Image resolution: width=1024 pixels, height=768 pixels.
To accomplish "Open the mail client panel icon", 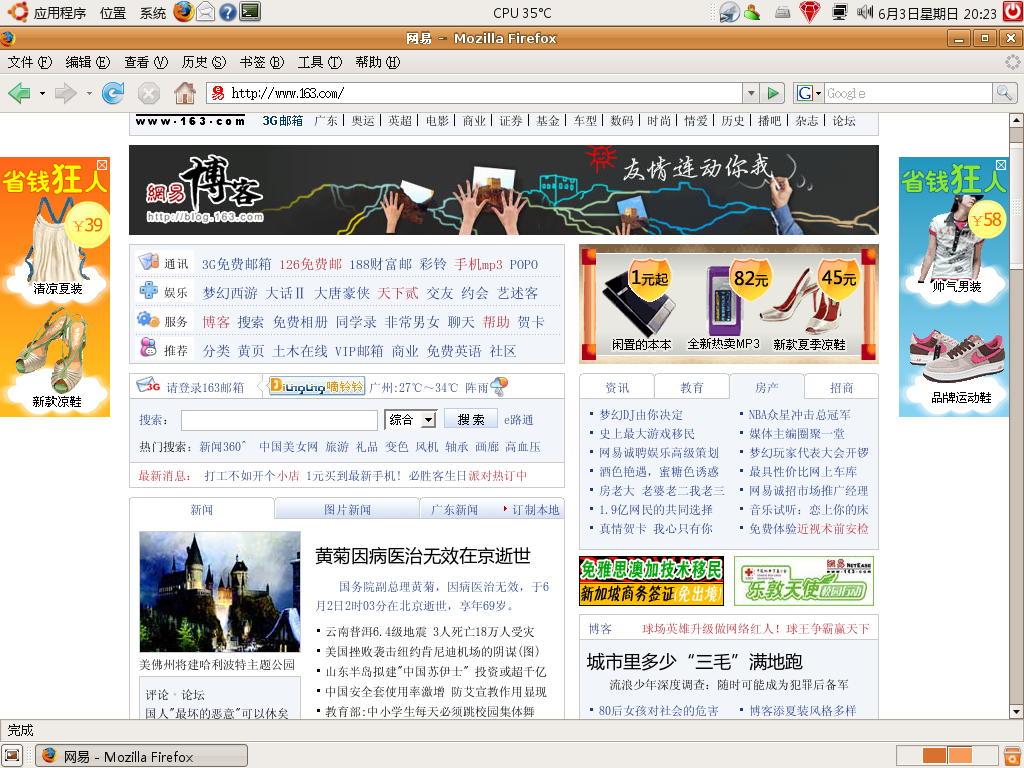I will (206, 12).
